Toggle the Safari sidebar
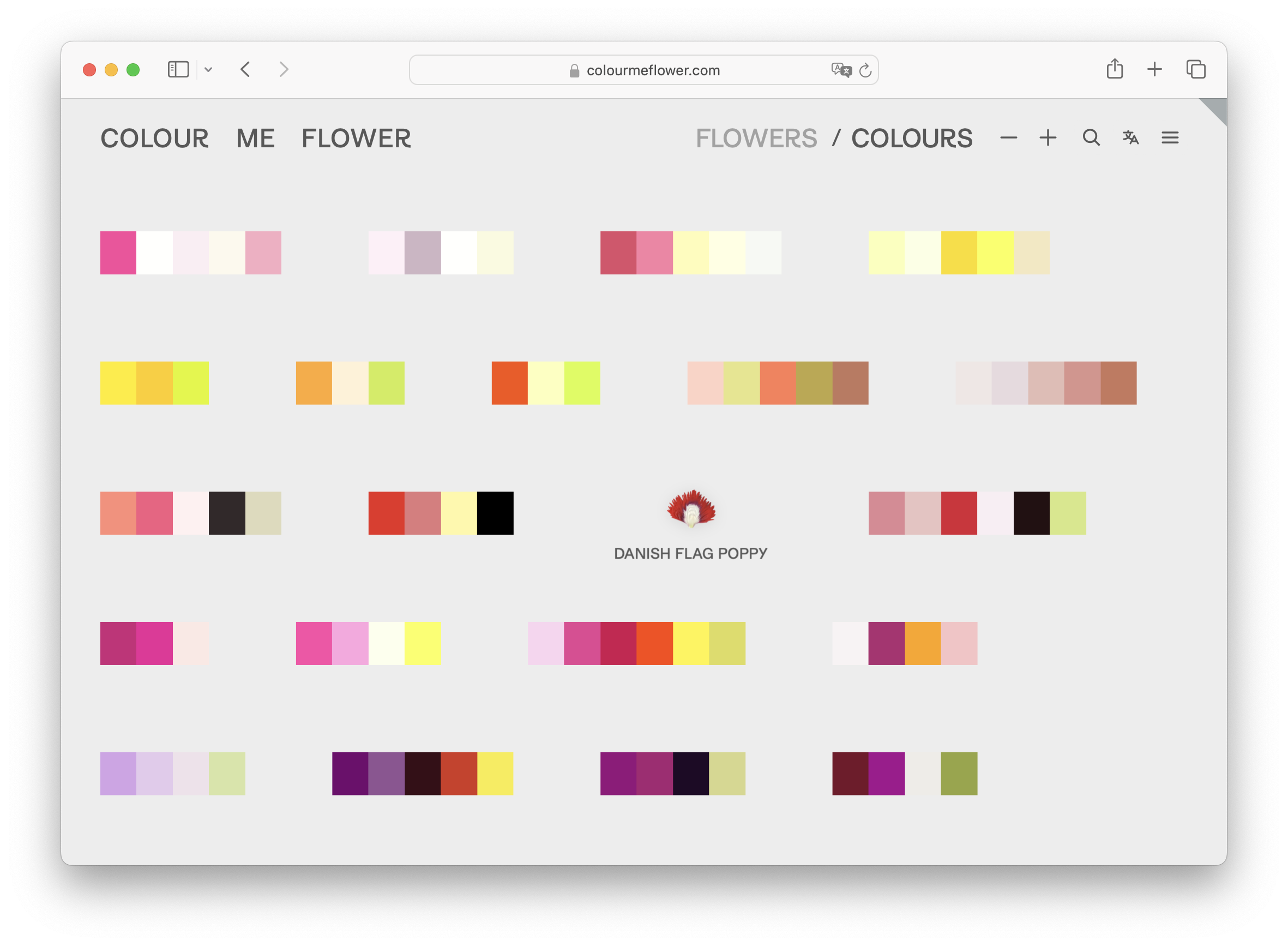Viewport: 1288px width, 946px height. [x=178, y=69]
